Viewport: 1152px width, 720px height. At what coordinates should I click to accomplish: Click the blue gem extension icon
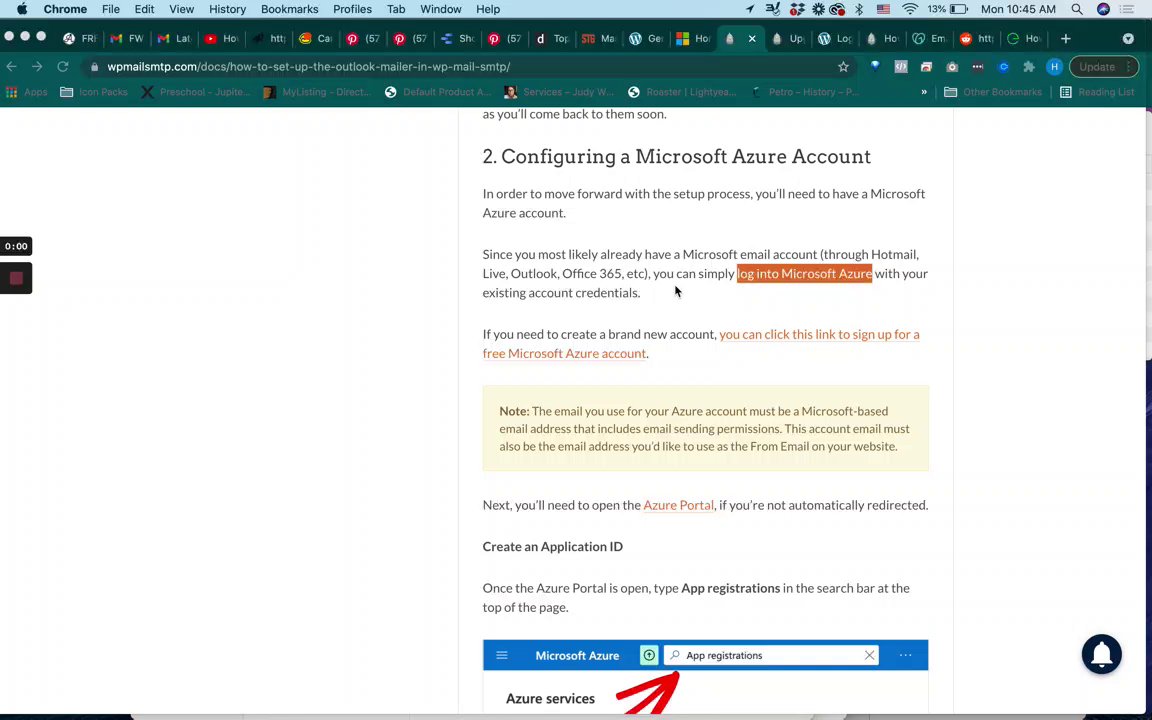(x=875, y=66)
